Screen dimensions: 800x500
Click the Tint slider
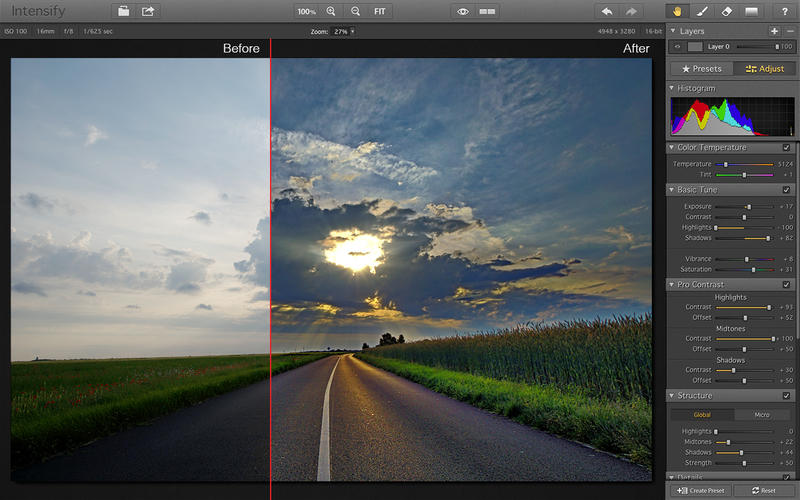pyautogui.click(x=744, y=175)
